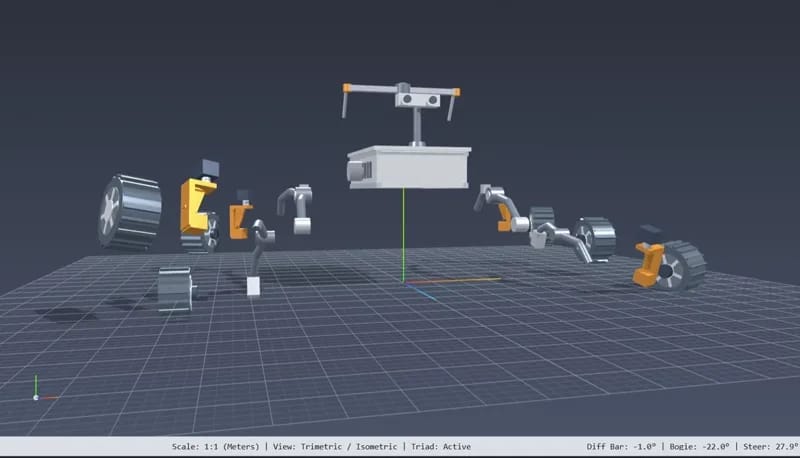Click the 'Bogie: -22.0°' readout

pos(699,447)
